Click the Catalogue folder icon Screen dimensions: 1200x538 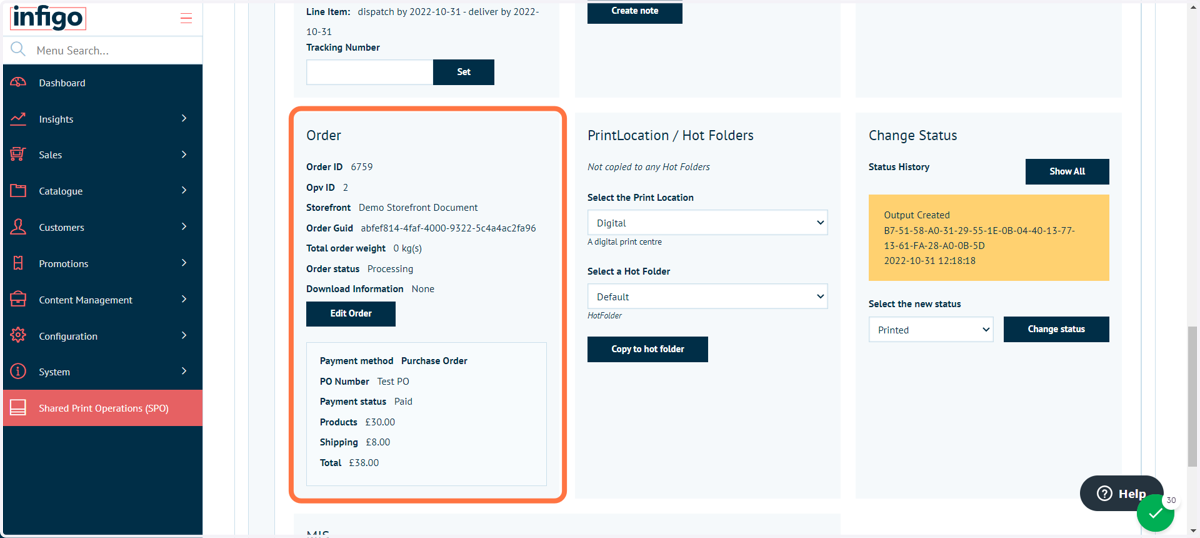point(18,191)
